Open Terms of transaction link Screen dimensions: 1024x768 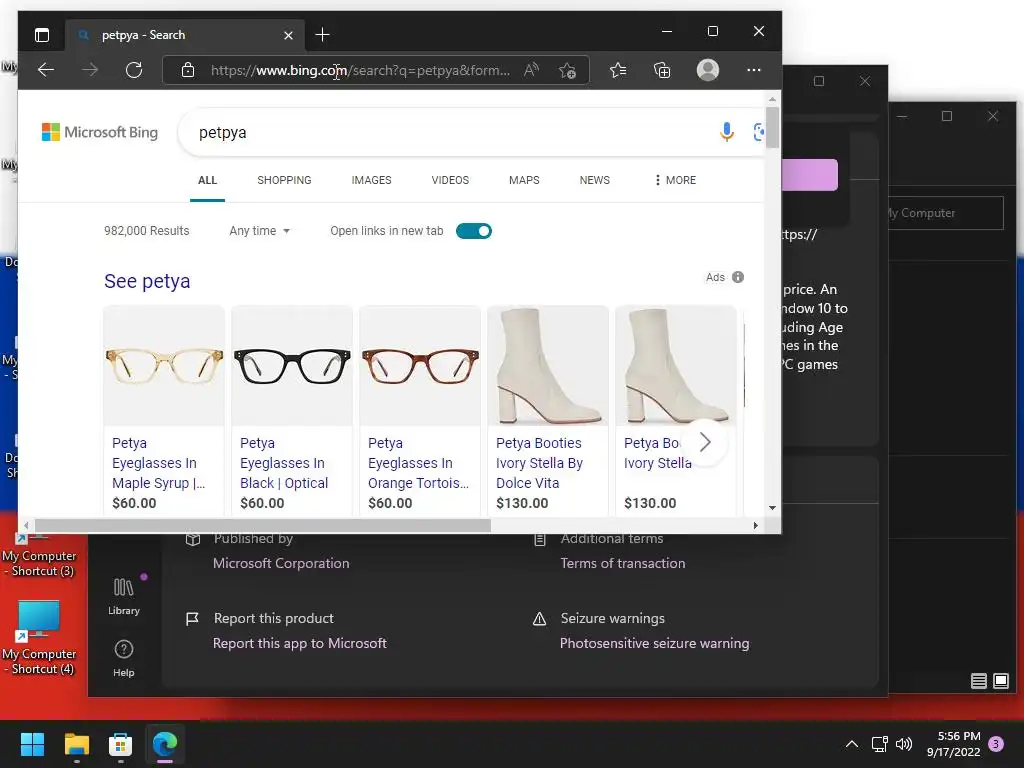(623, 563)
